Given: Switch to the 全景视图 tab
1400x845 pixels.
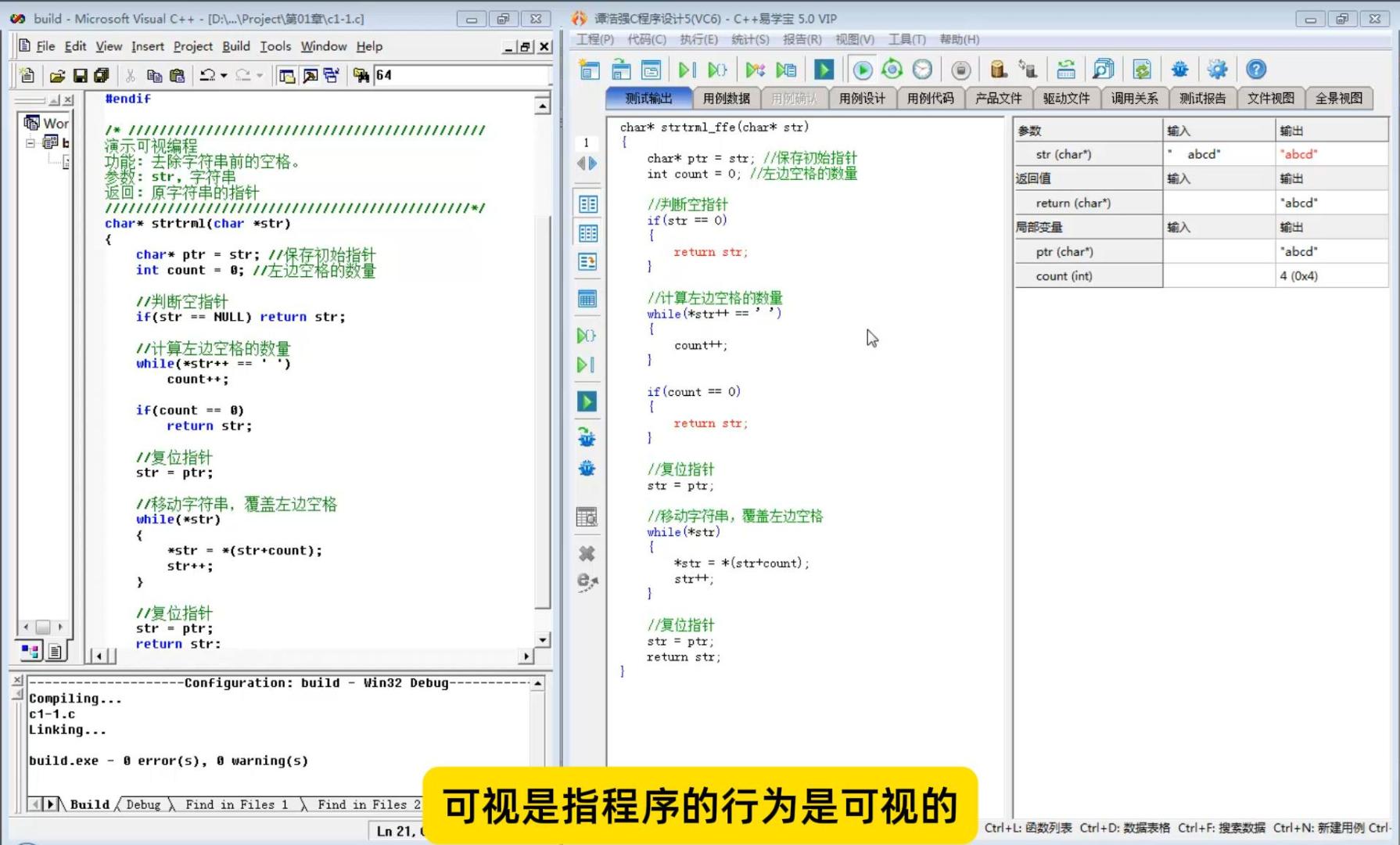Looking at the screenshot, I should (x=1338, y=99).
